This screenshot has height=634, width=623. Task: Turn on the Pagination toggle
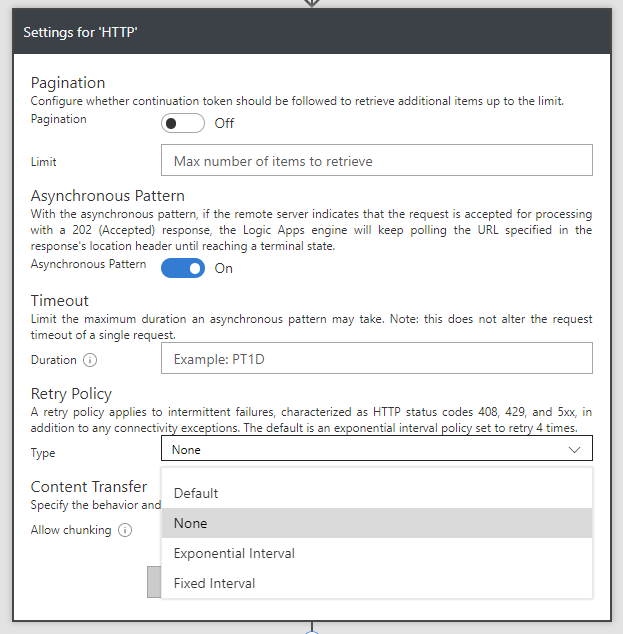(x=183, y=123)
